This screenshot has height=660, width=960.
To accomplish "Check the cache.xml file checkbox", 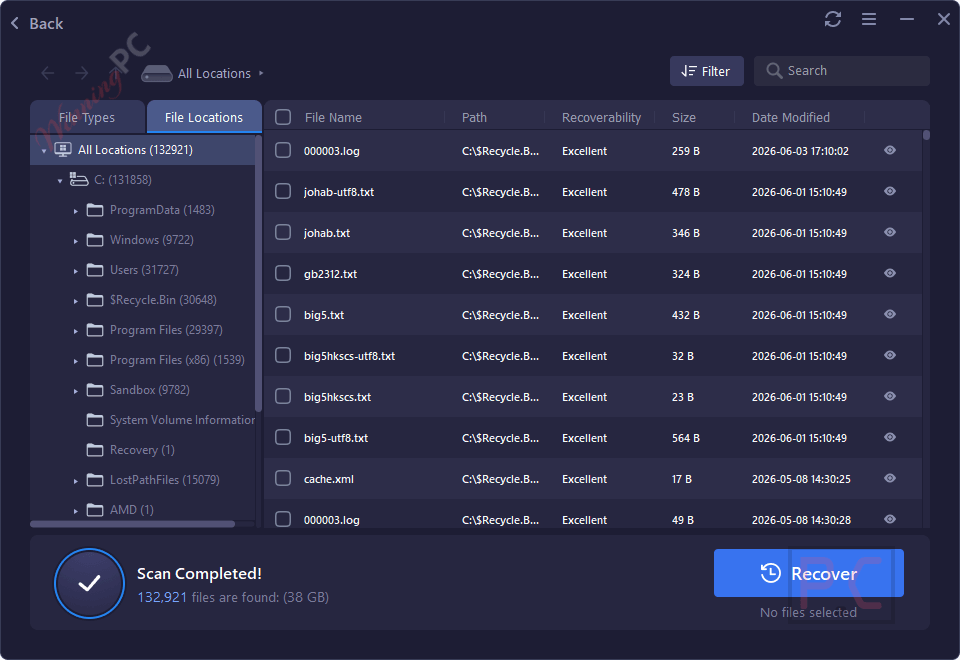I will [283, 478].
